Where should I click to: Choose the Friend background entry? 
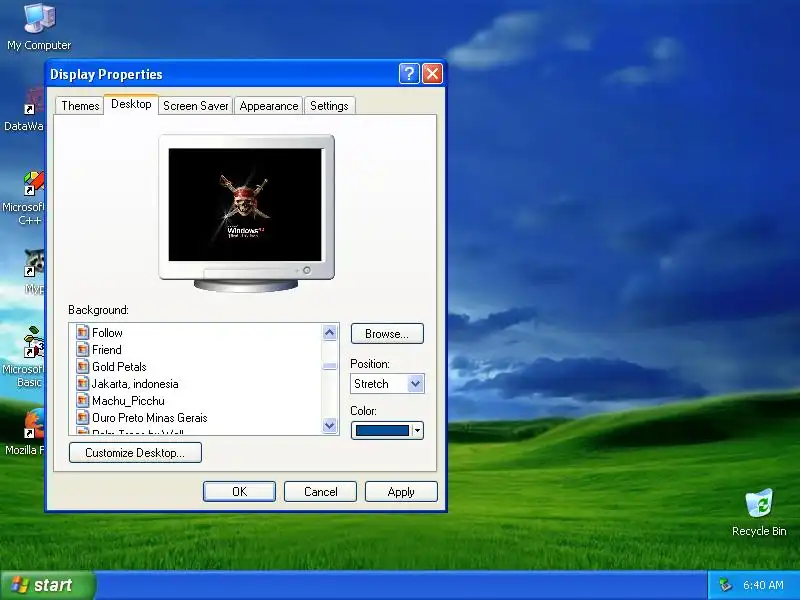click(x=107, y=349)
